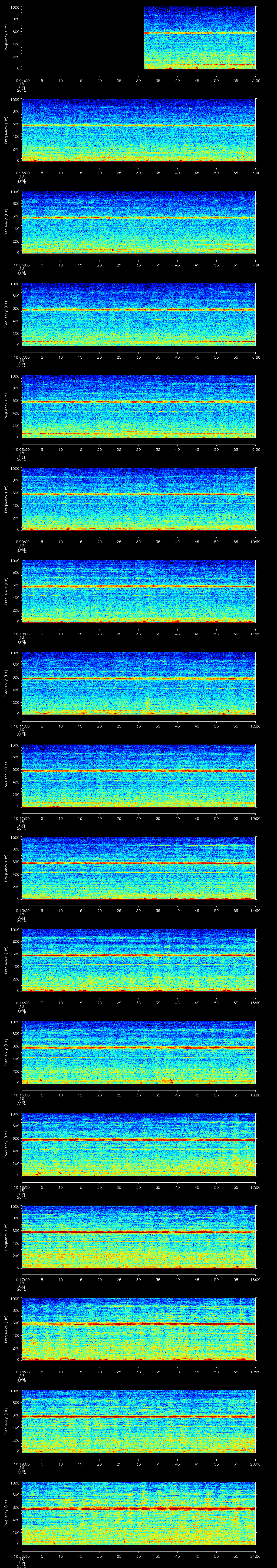The height and width of the screenshot is (1568, 277).
Task: Click the 30-second tick under the 10:06:00 panel
Action: [x=138, y=265]
